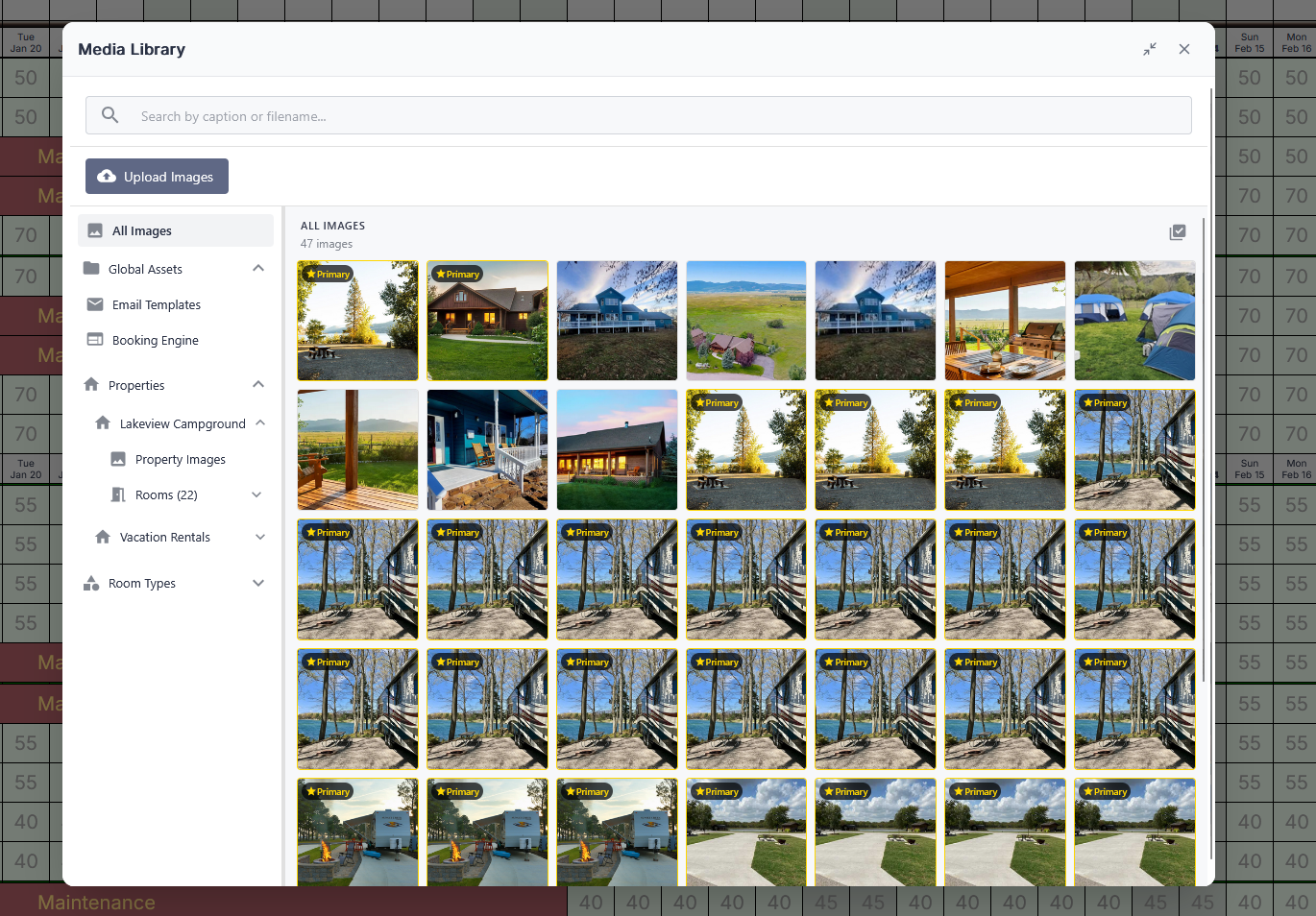Click the Room Types shapes icon

point(91,583)
